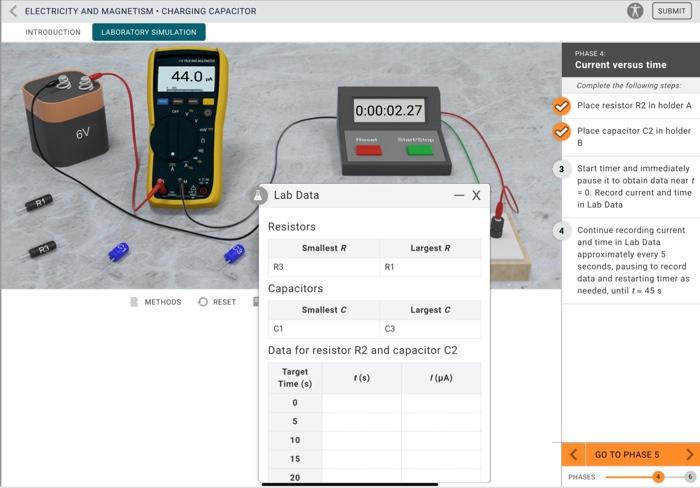
Task: Jump to phase 6 on phases slider
Action: [x=690, y=477]
